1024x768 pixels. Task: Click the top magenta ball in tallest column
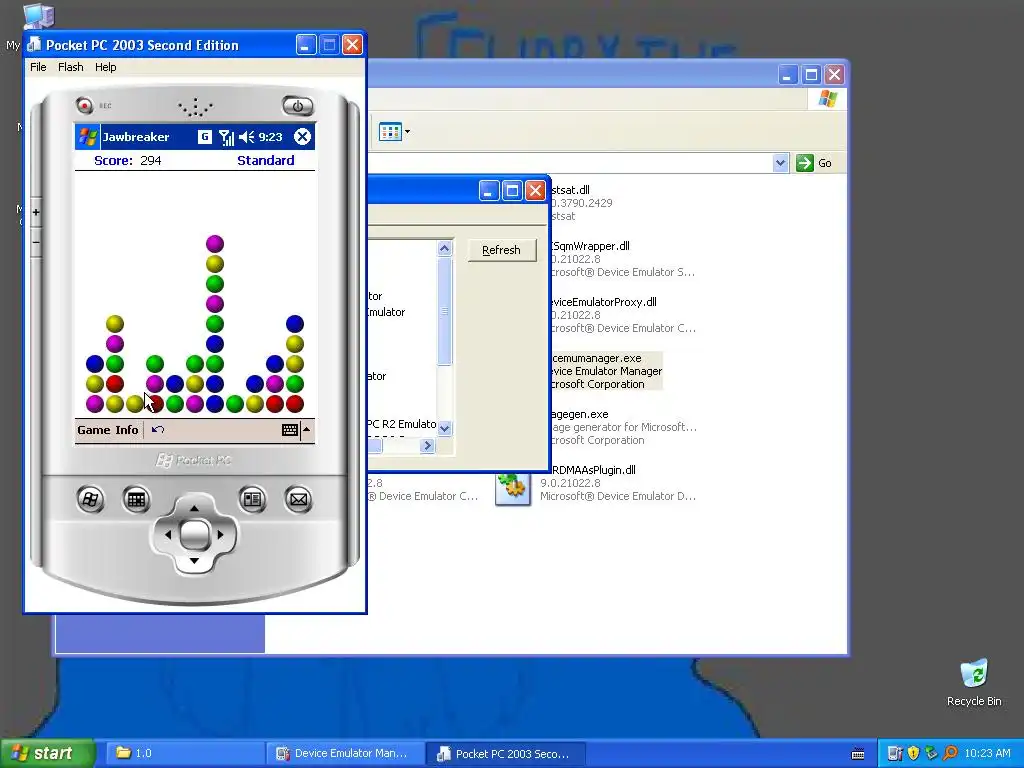(x=215, y=244)
